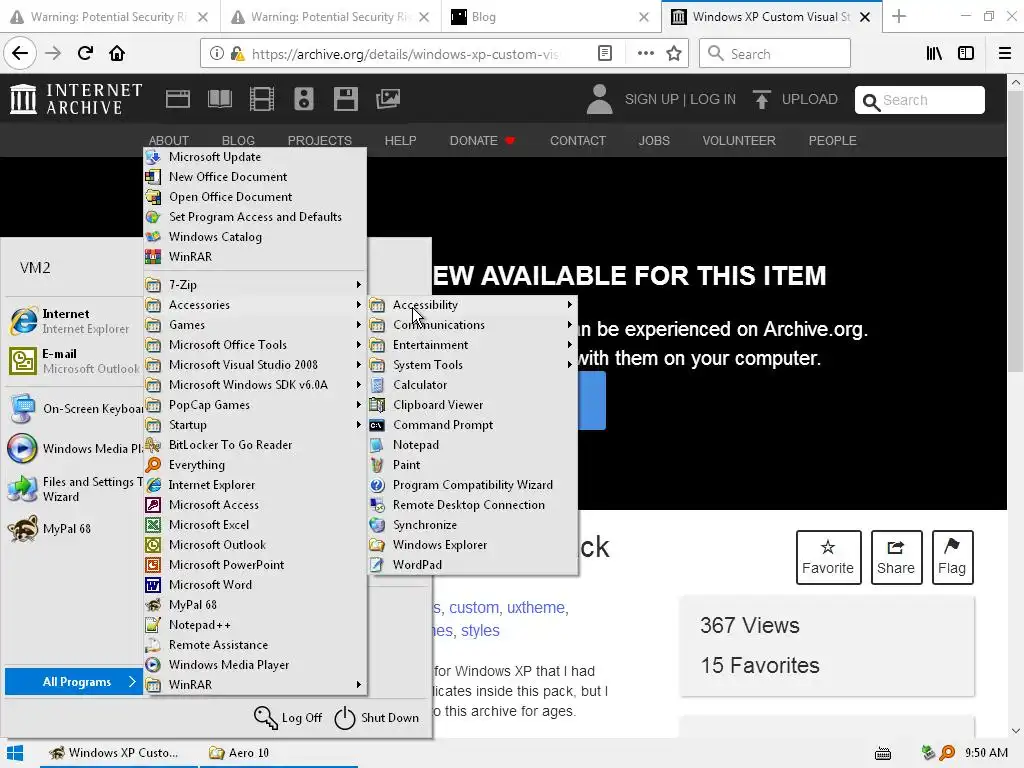This screenshot has height=768, width=1024.
Task: Click the SIGN UP link
Action: coord(651,99)
